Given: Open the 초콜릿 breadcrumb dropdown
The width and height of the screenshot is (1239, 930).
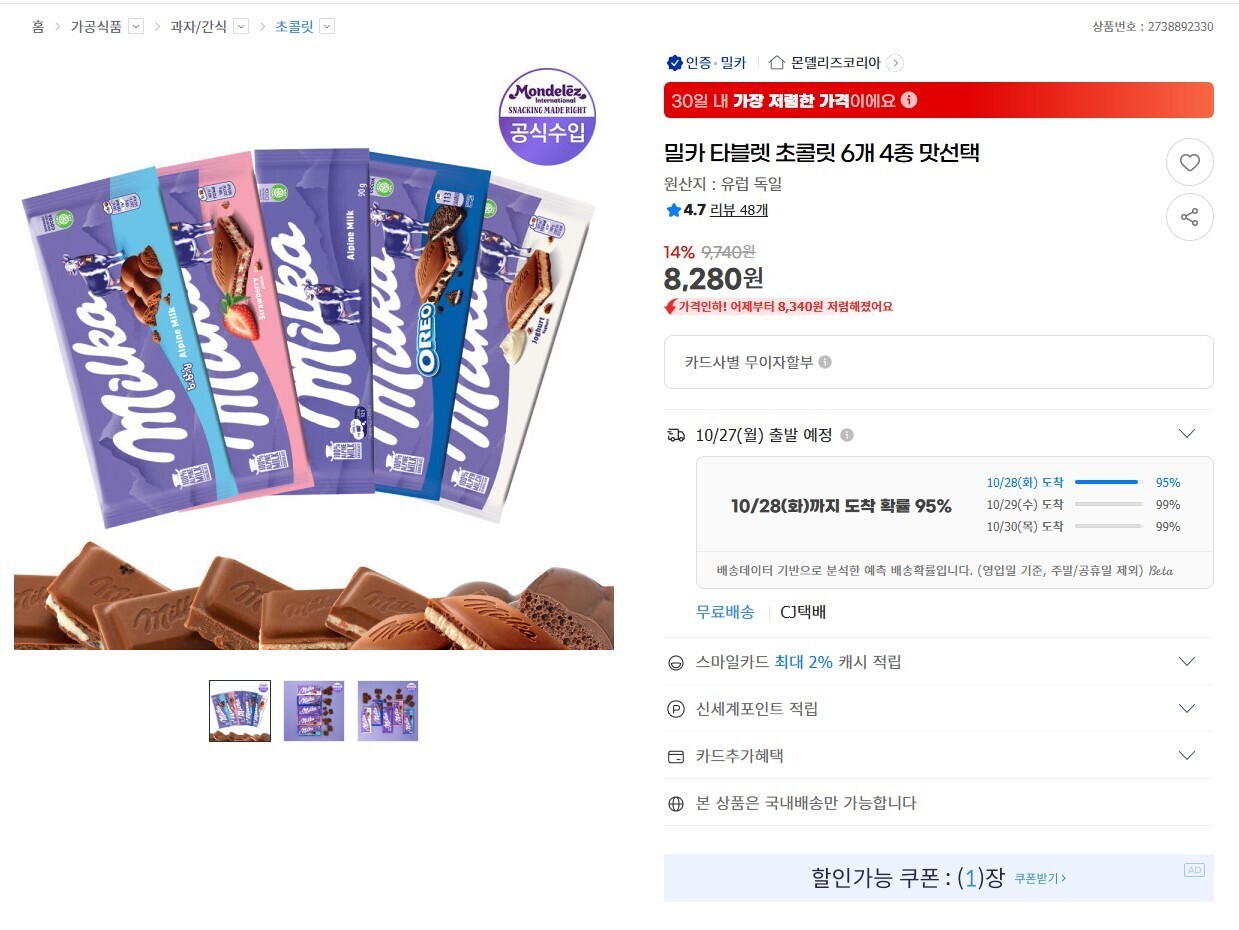Looking at the screenshot, I should tap(326, 27).
